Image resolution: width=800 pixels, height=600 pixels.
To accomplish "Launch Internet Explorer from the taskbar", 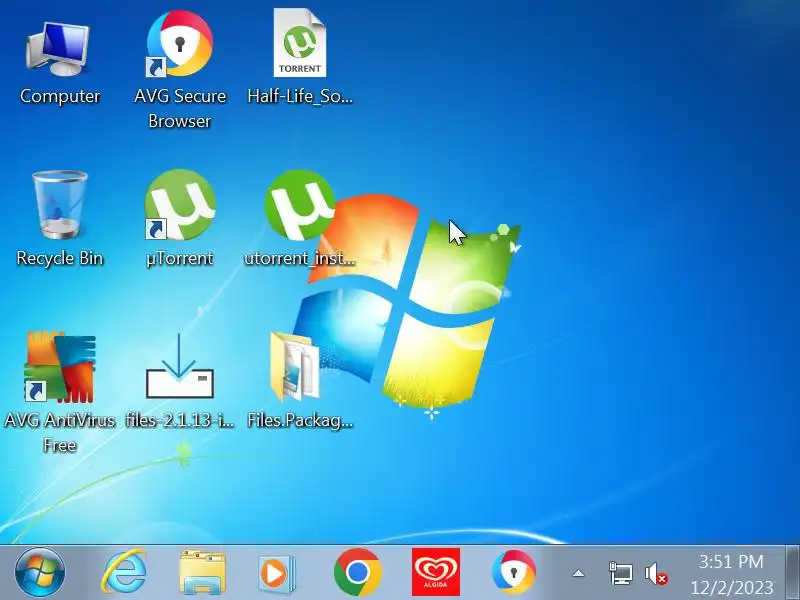I will coord(123,572).
